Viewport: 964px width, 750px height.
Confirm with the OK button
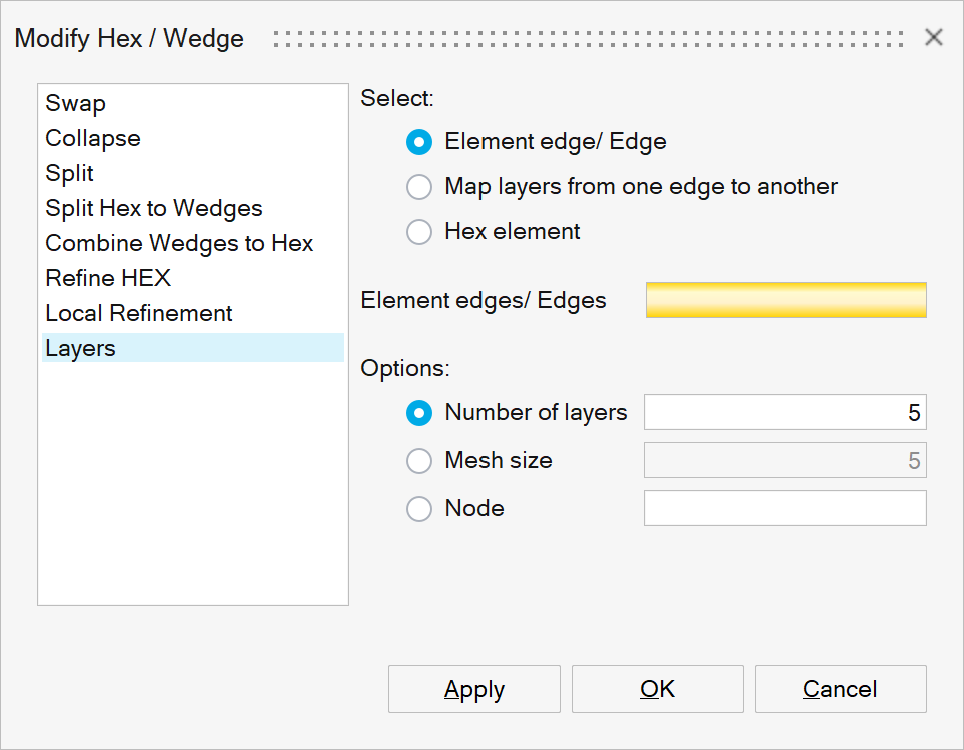point(658,689)
